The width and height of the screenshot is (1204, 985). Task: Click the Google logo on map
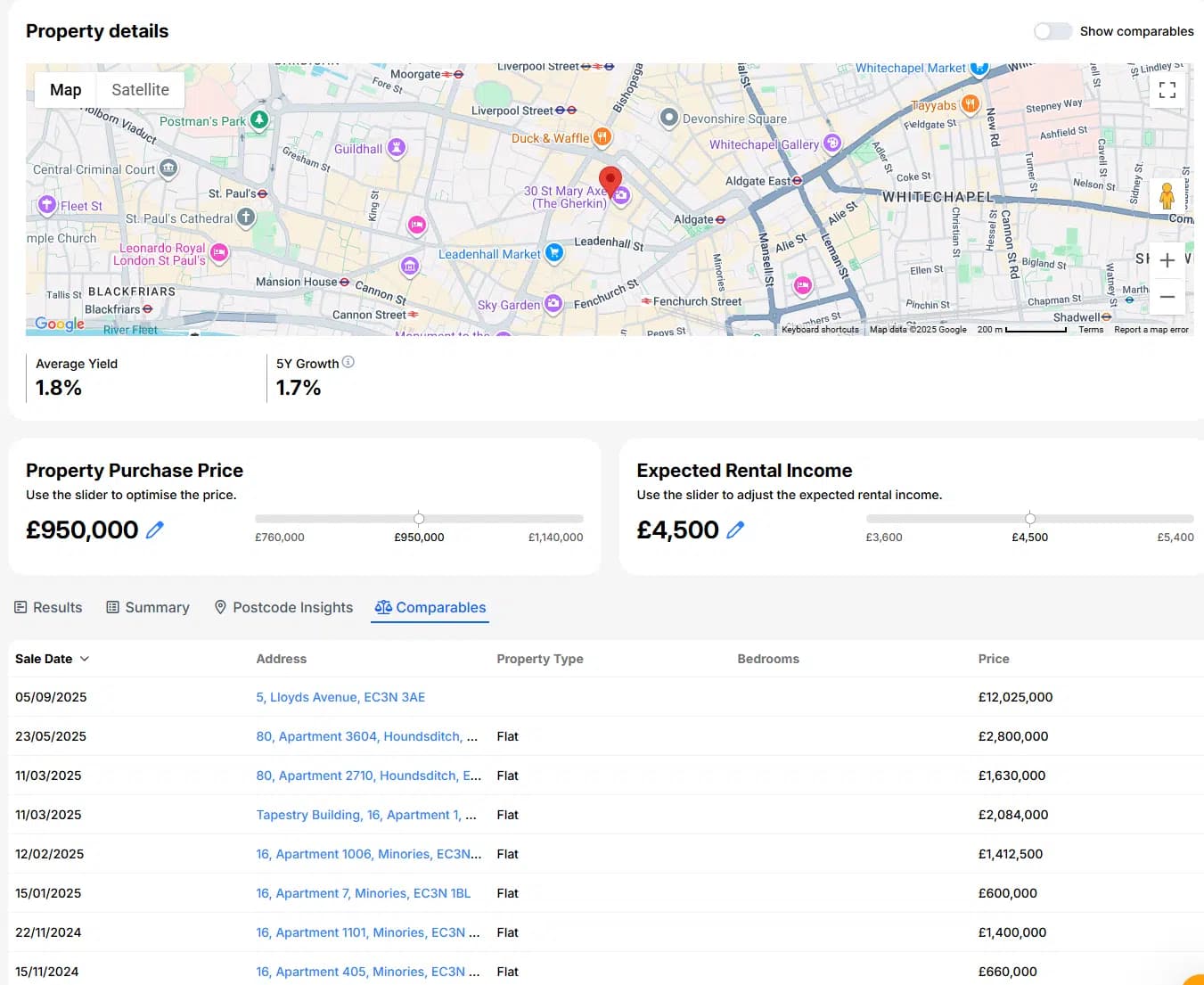click(x=60, y=324)
